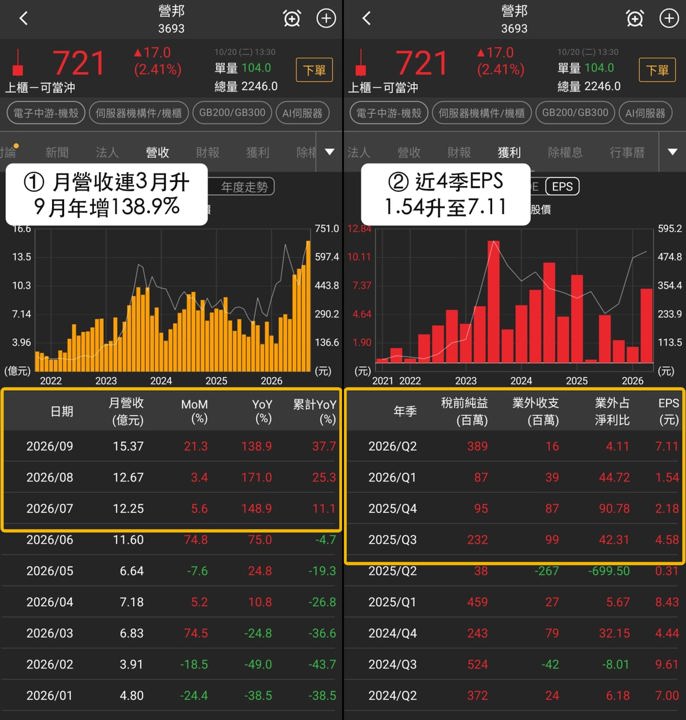The image size is (686, 720).
Task: Switch to 獲利 tab in right panel
Action: pos(509,152)
